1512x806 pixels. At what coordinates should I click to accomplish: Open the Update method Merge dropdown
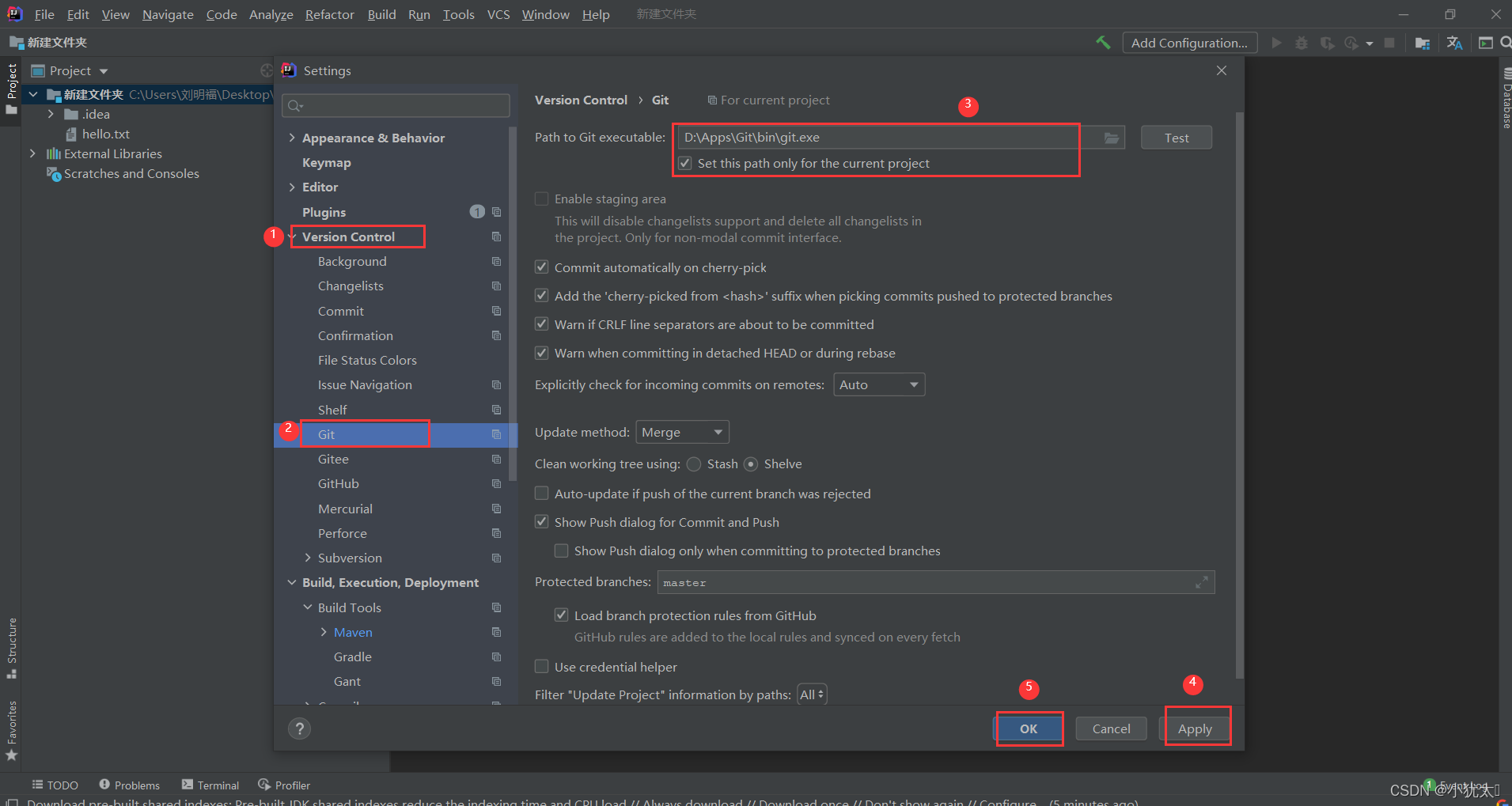point(683,432)
